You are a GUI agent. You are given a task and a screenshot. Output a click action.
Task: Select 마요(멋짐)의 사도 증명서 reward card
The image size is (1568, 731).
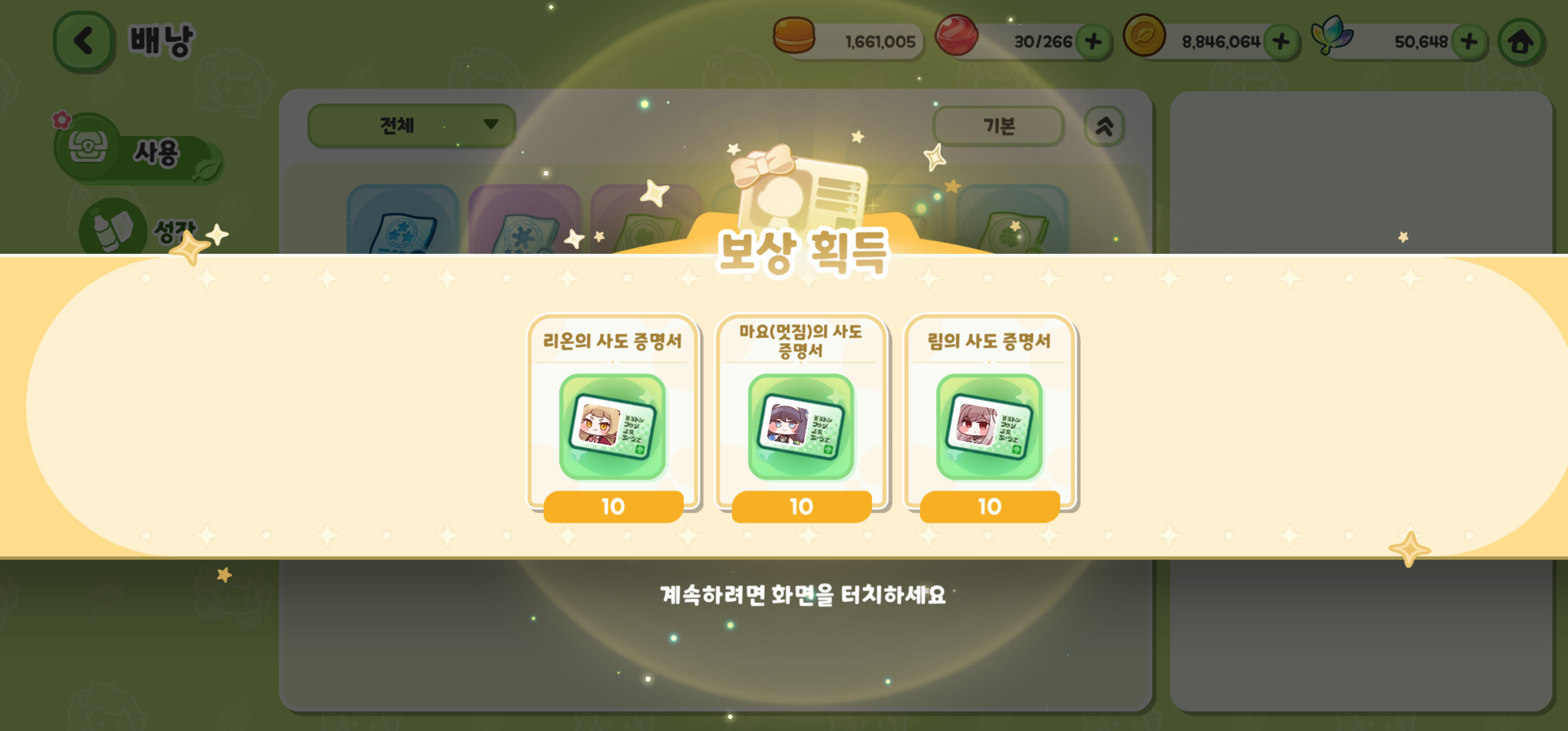[x=801, y=418]
